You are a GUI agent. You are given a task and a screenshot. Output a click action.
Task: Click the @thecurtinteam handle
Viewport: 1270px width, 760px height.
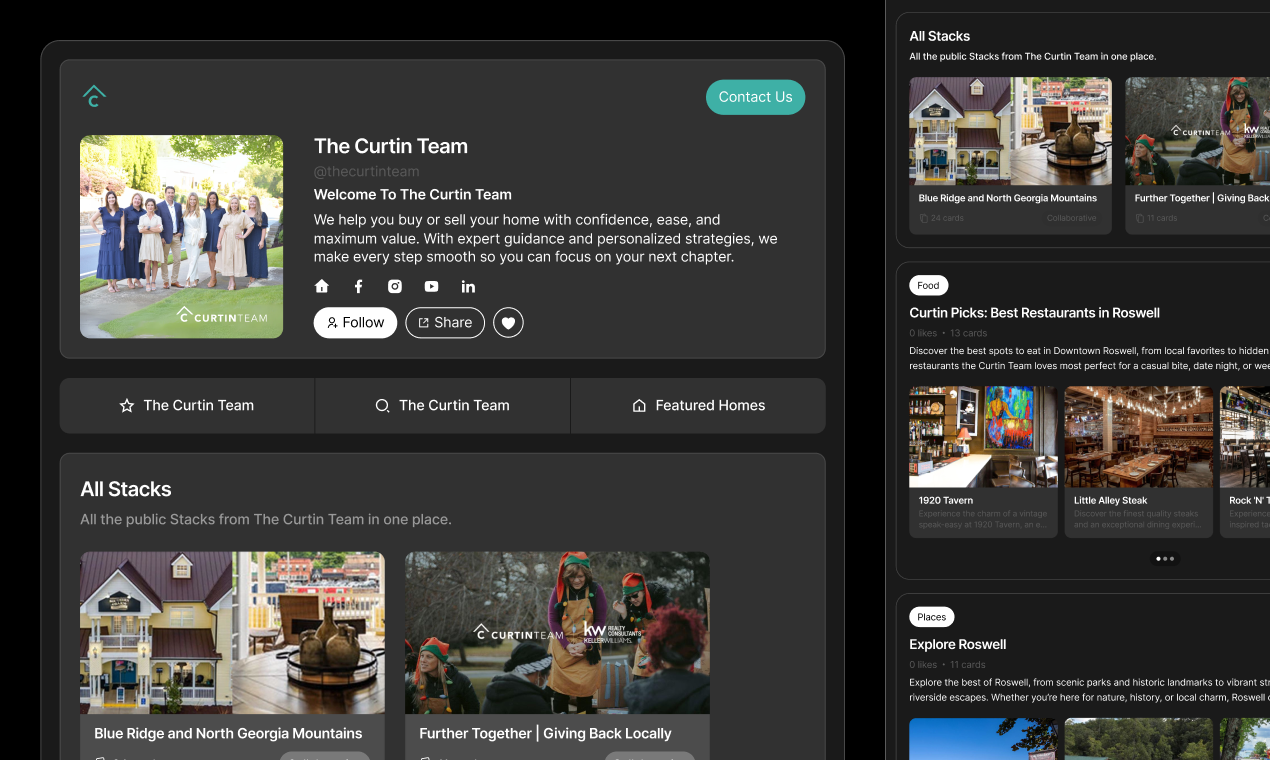tap(366, 172)
